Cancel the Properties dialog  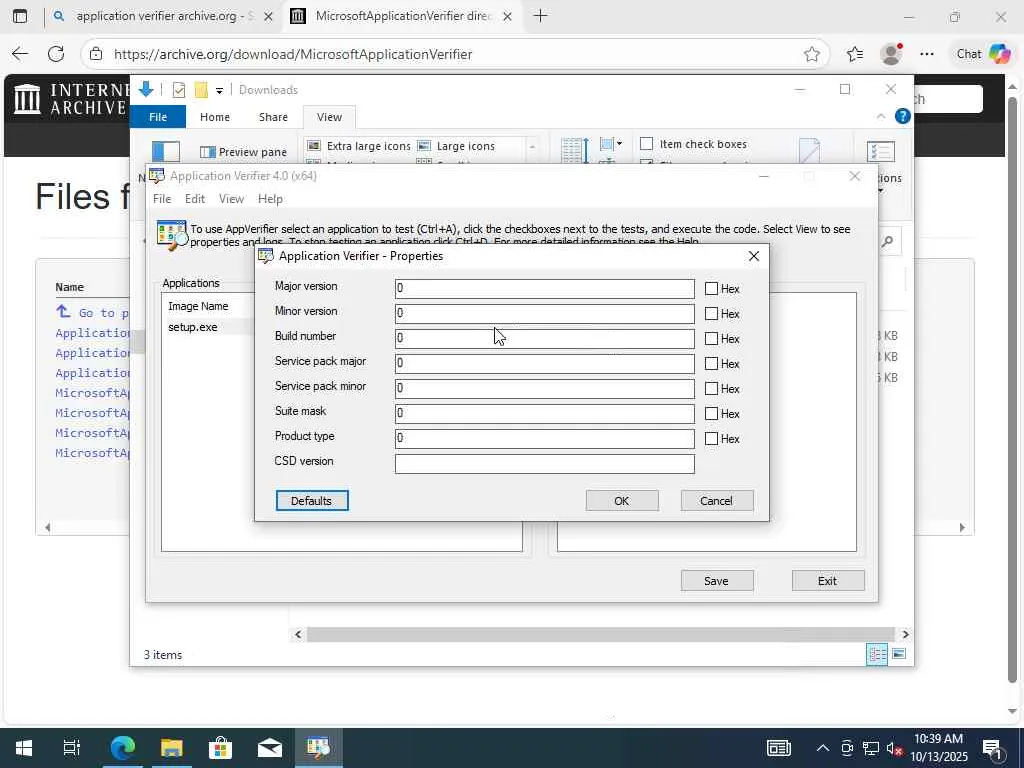click(717, 501)
